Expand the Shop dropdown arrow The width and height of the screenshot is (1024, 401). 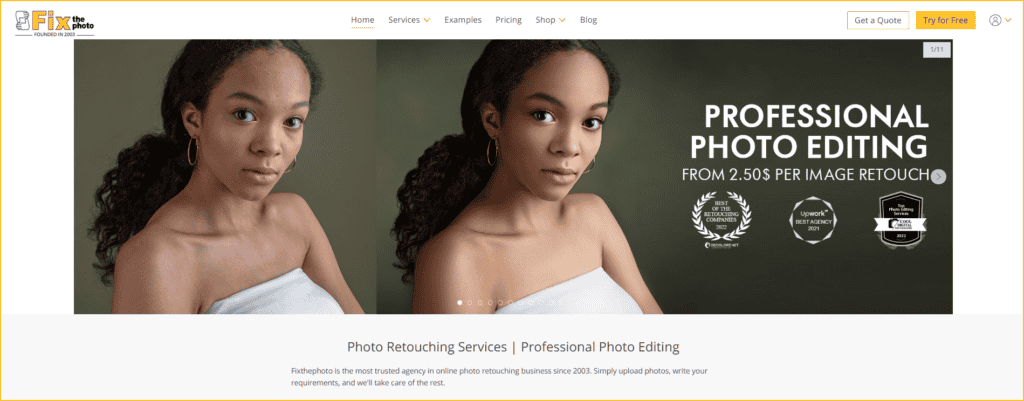[562, 20]
